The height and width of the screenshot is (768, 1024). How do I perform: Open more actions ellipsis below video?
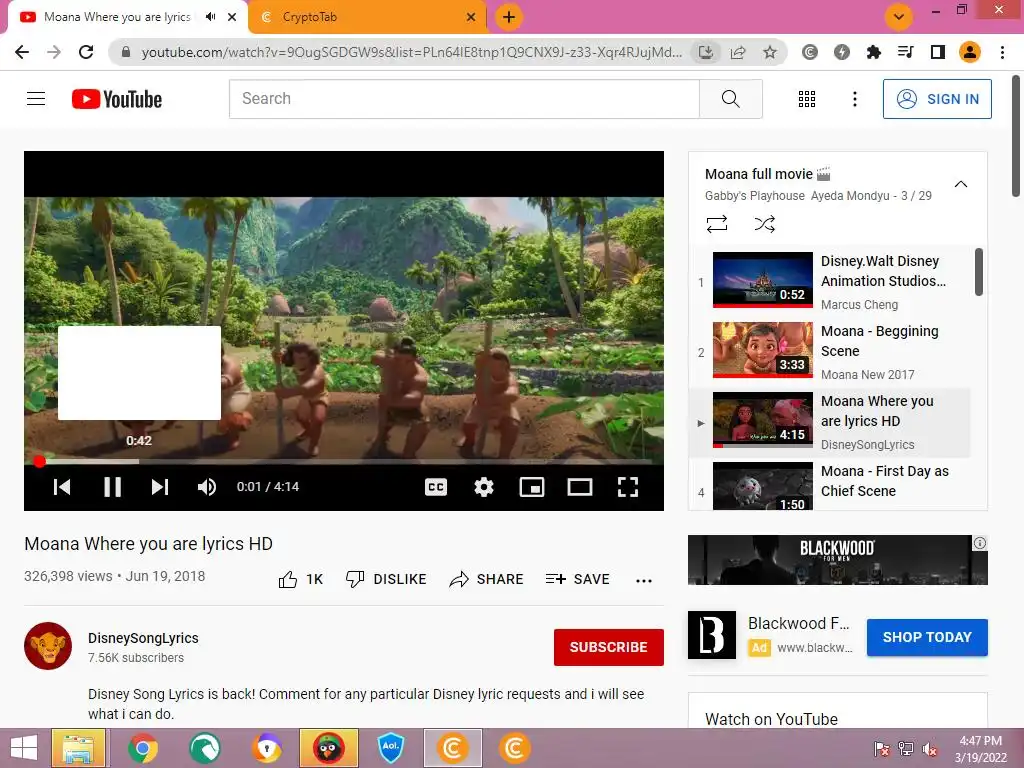coord(644,580)
